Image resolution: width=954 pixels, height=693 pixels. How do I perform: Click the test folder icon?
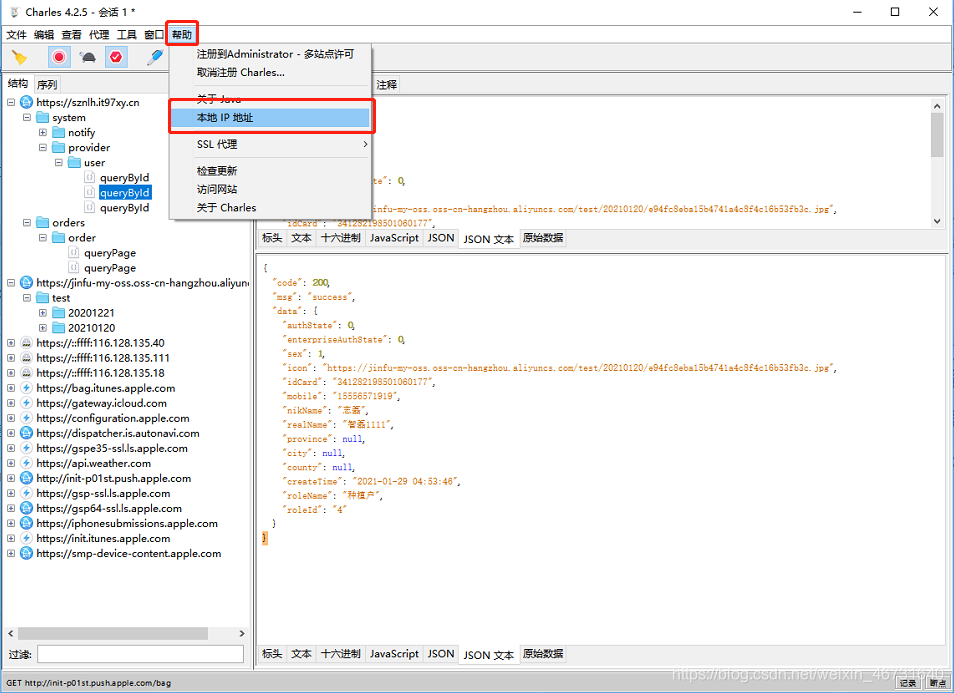click(43, 298)
